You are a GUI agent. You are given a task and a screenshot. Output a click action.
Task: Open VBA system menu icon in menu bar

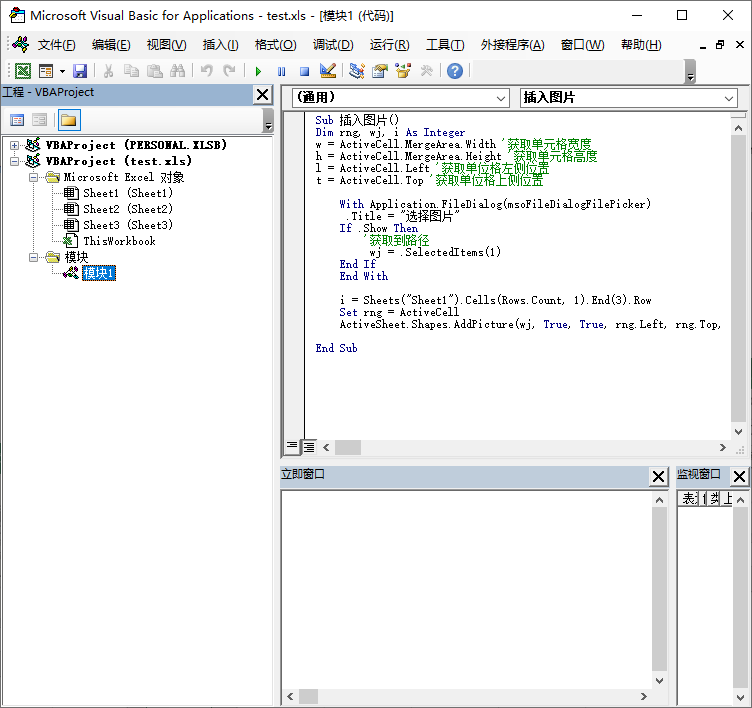point(21,45)
